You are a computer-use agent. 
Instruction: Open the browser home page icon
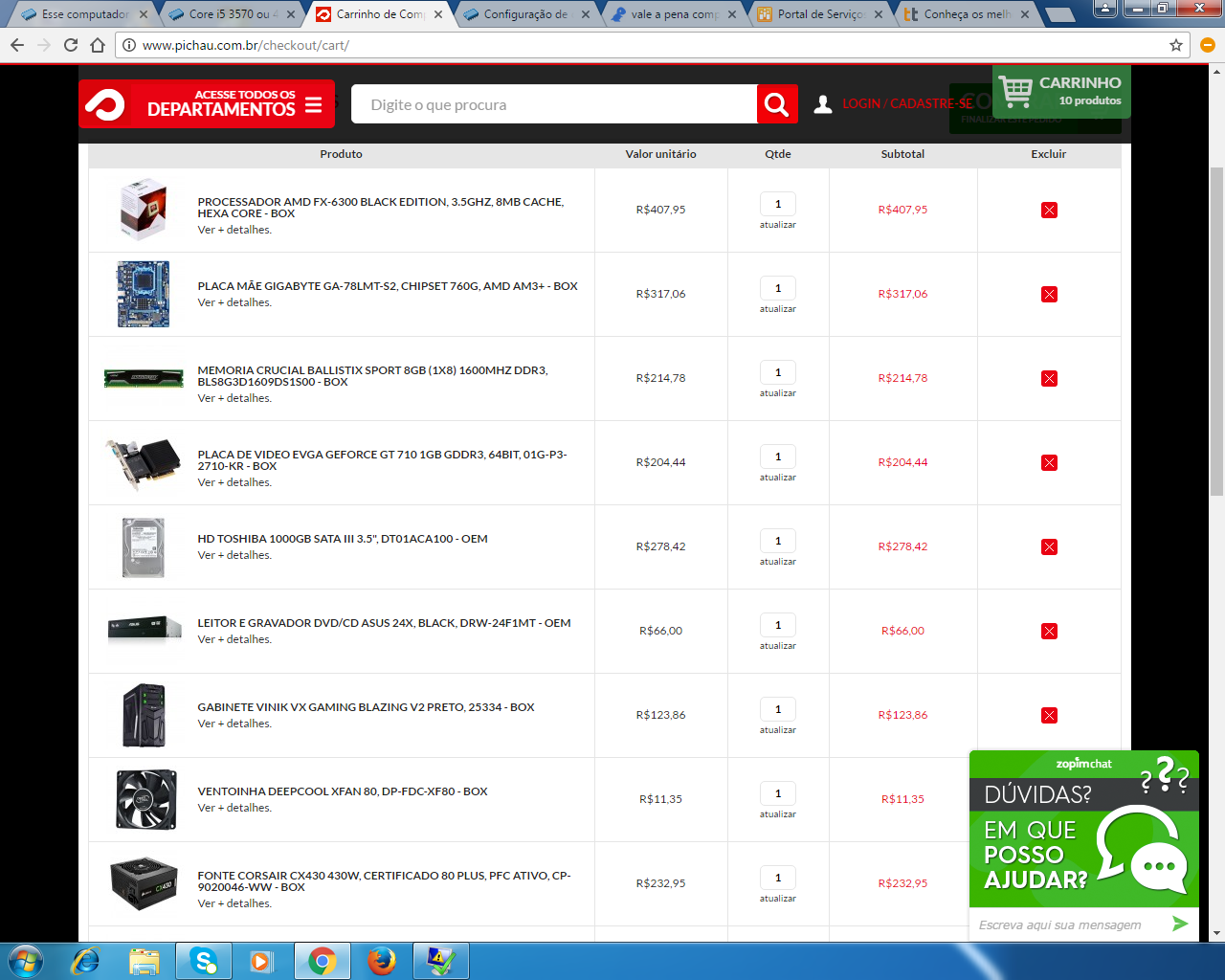coord(98,45)
